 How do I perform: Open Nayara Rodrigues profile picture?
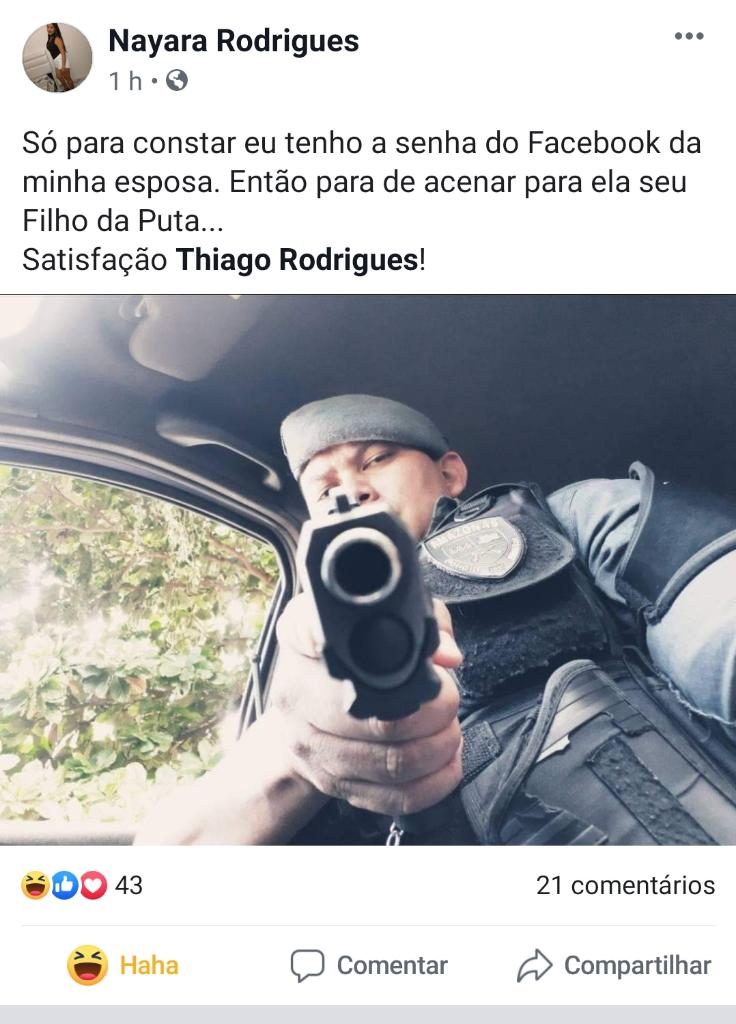[x=57, y=57]
